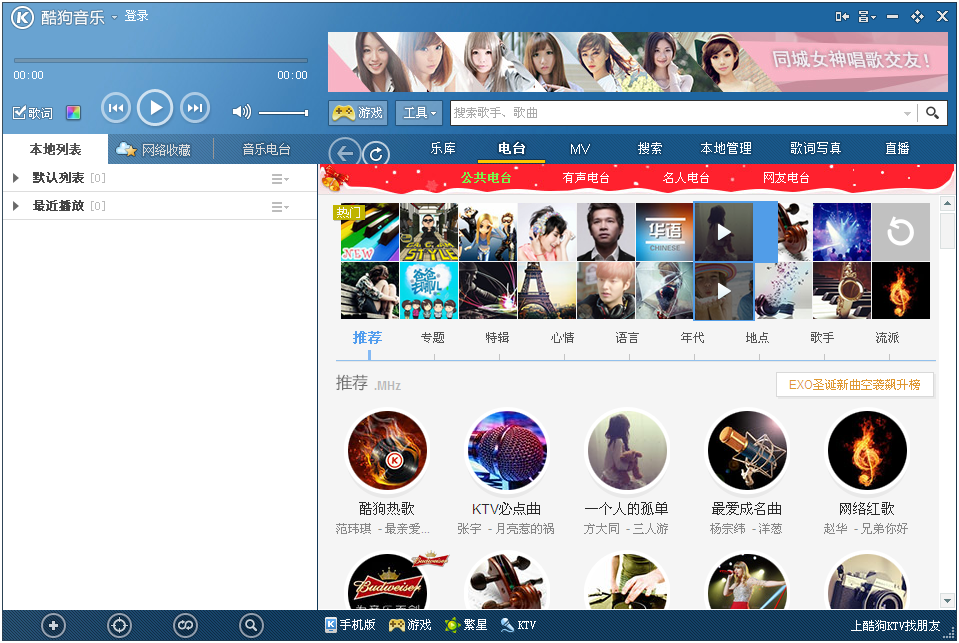Open the 直播 tab

pyautogui.click(x=897, y=148)
